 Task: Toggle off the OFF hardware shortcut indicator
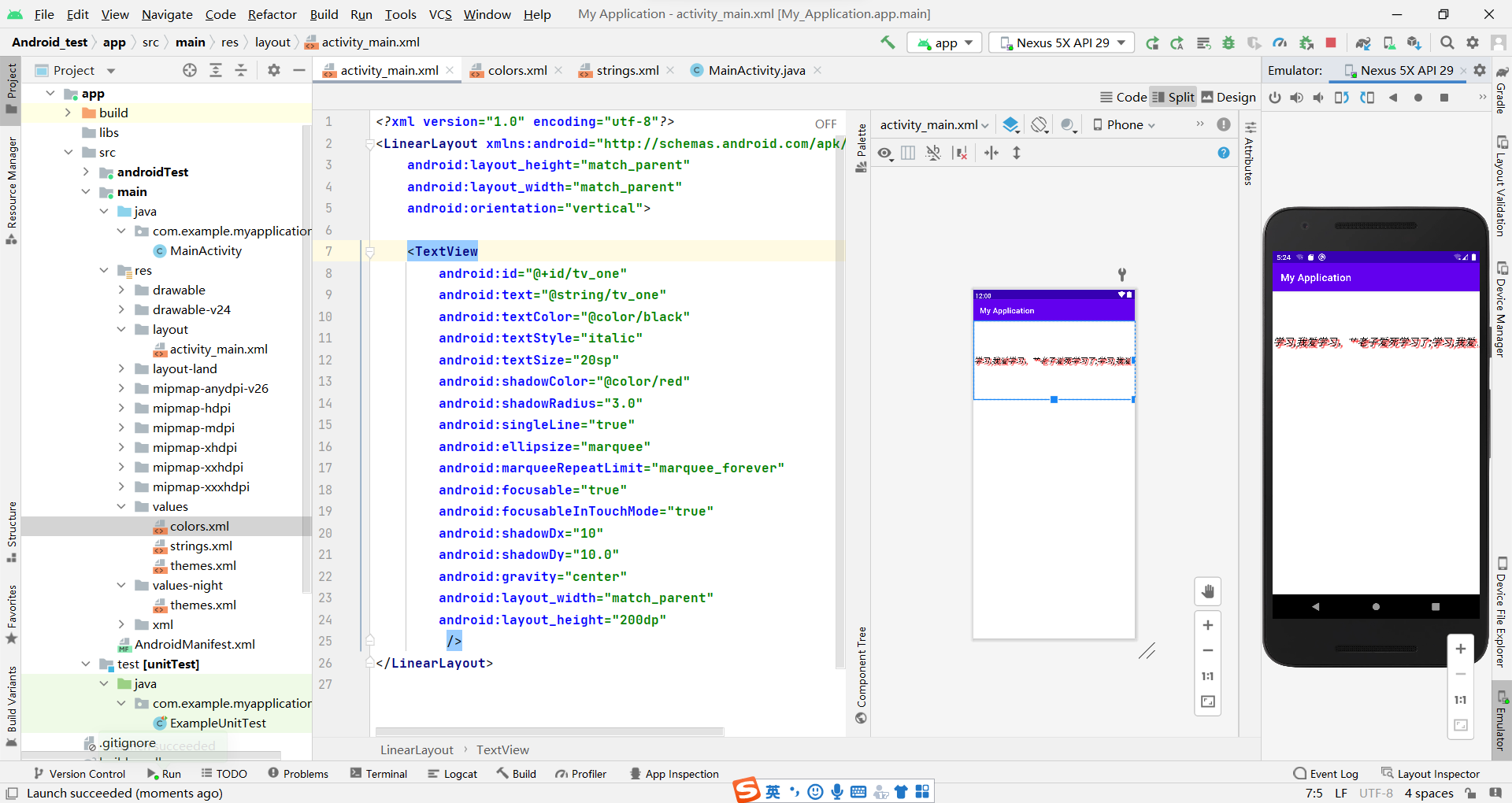(x=826, y=124)
